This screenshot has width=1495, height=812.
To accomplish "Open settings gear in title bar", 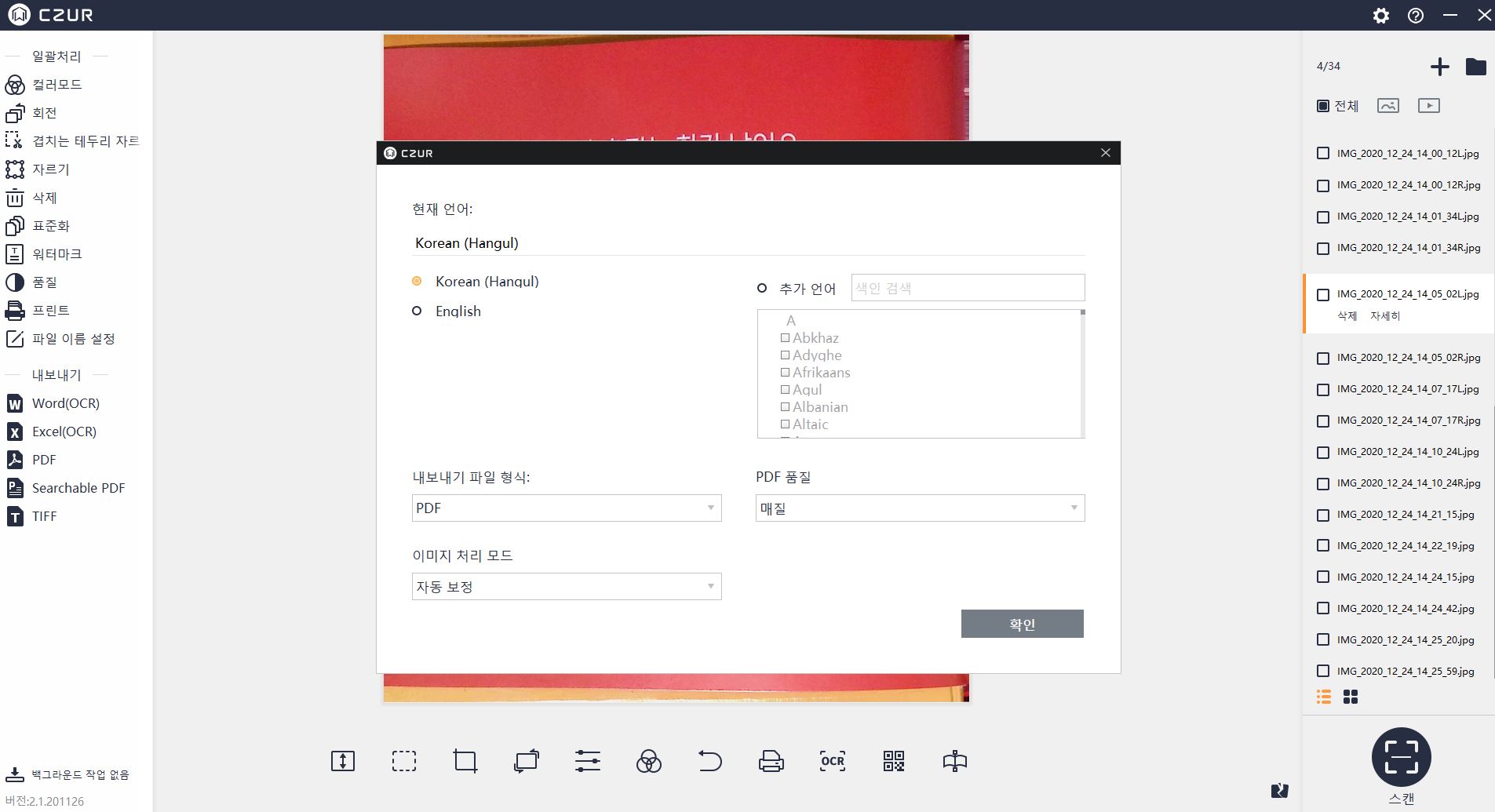I will tap(1381, 16).
